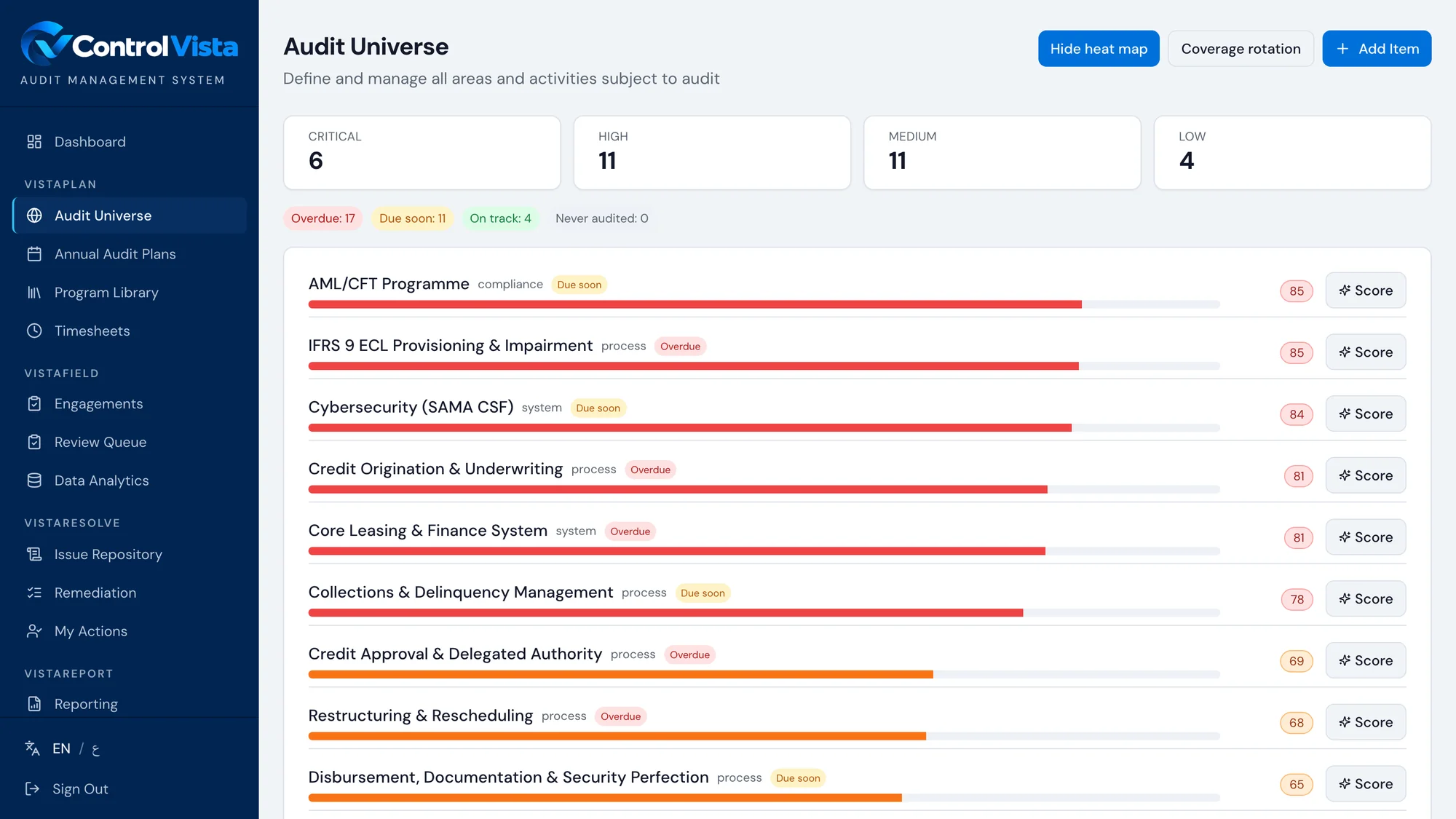
Task: Click the Engagements clipboard icon
Action: (x=34, y=404)
